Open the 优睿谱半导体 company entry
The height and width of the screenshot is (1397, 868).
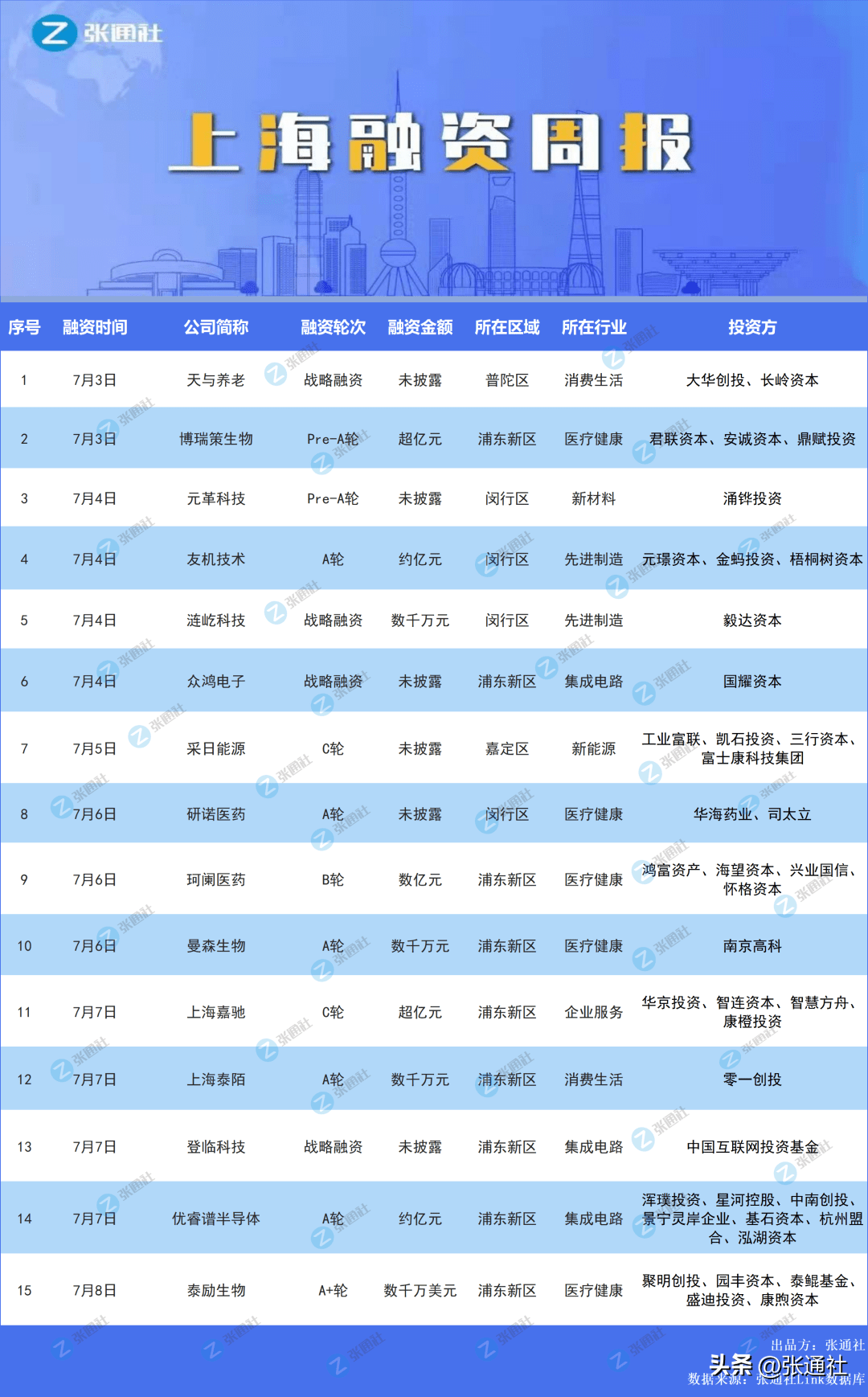215,1219
